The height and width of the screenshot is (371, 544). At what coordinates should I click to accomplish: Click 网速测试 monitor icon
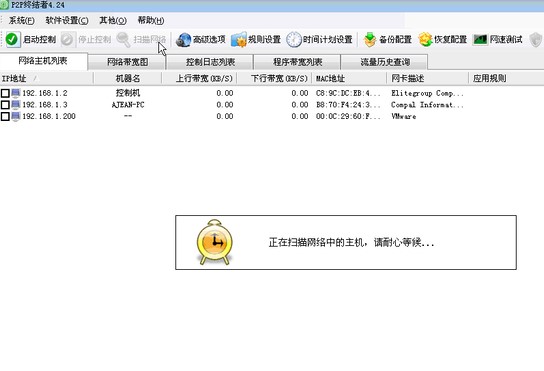pos(480,40)
